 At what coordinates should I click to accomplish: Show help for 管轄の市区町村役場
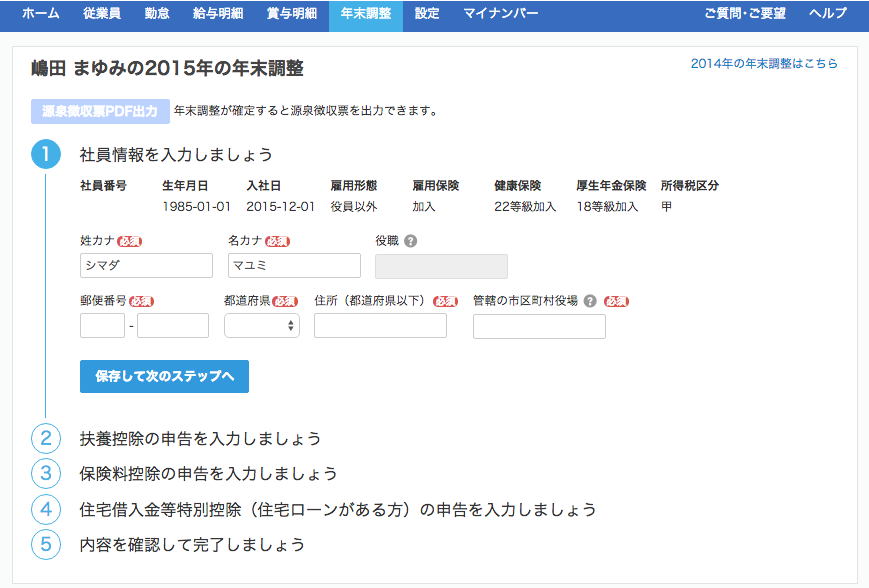click(x=590, y=301)
